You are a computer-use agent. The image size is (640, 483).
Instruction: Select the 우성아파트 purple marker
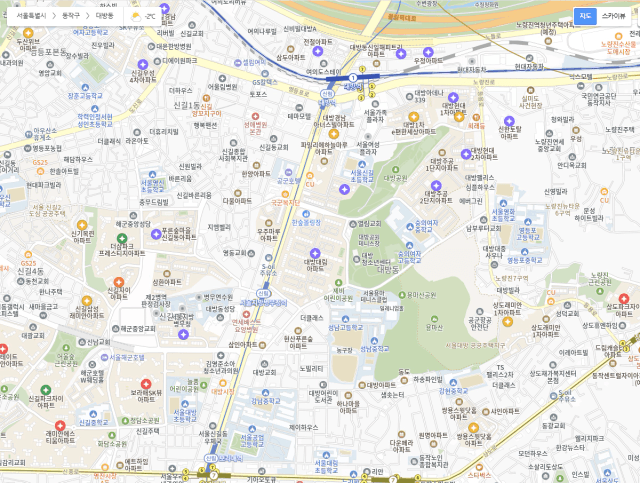point(428,52)
